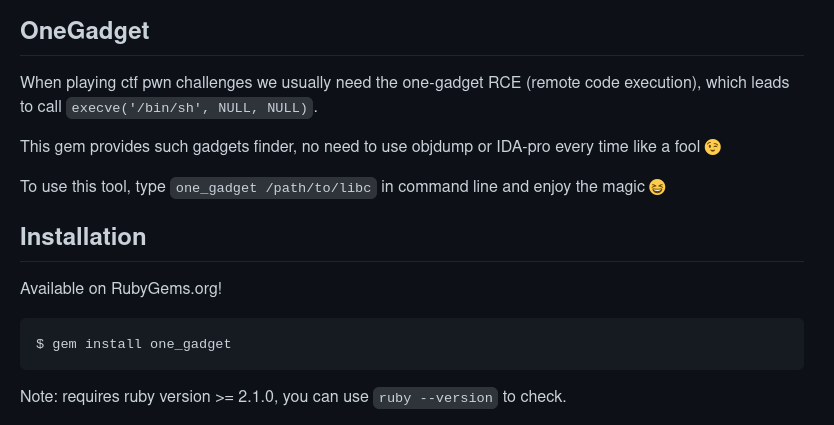Click the 'IDA-pro' text
This screenshot has width=834, height=425.
523,147
